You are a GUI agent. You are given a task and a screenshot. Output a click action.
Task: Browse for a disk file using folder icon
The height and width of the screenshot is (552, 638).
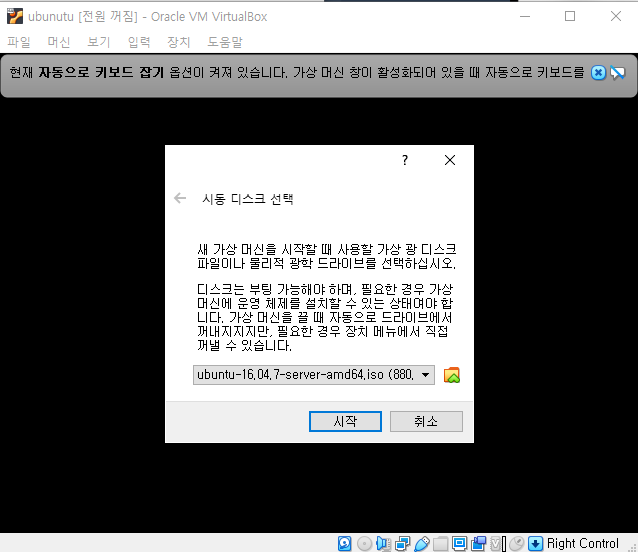pos(452,375)
